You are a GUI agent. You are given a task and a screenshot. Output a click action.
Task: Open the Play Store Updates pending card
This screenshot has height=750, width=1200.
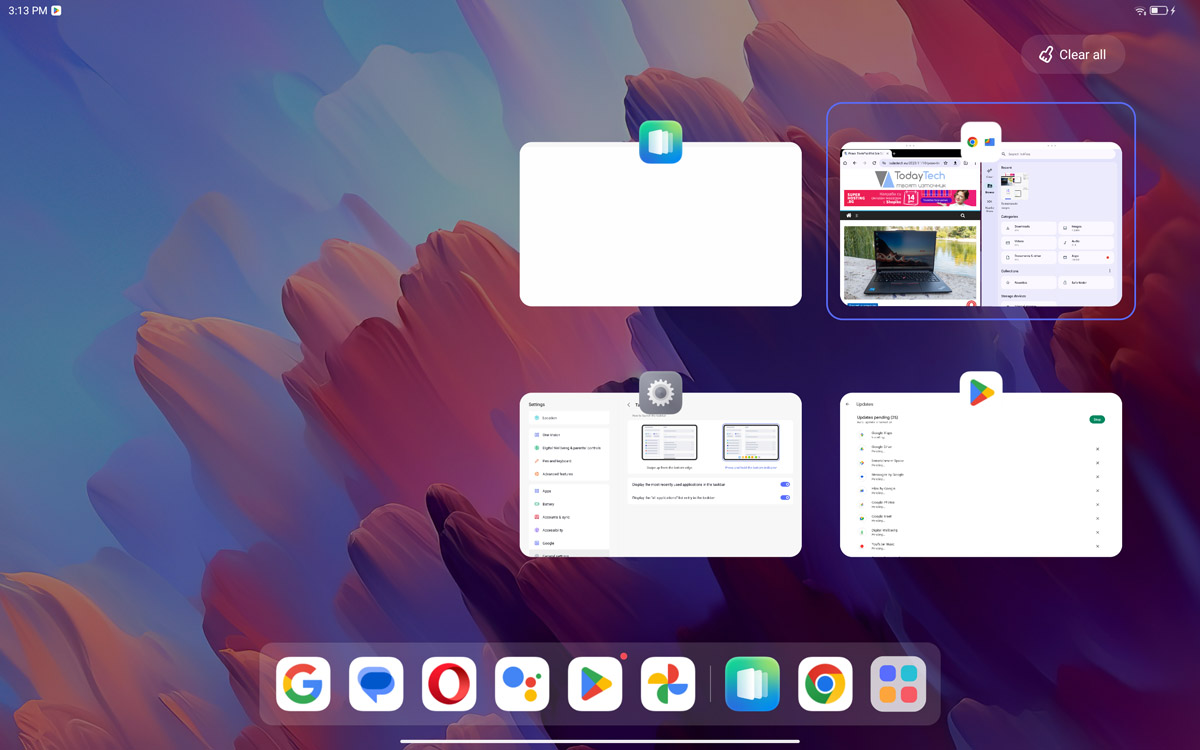point(981,475)
